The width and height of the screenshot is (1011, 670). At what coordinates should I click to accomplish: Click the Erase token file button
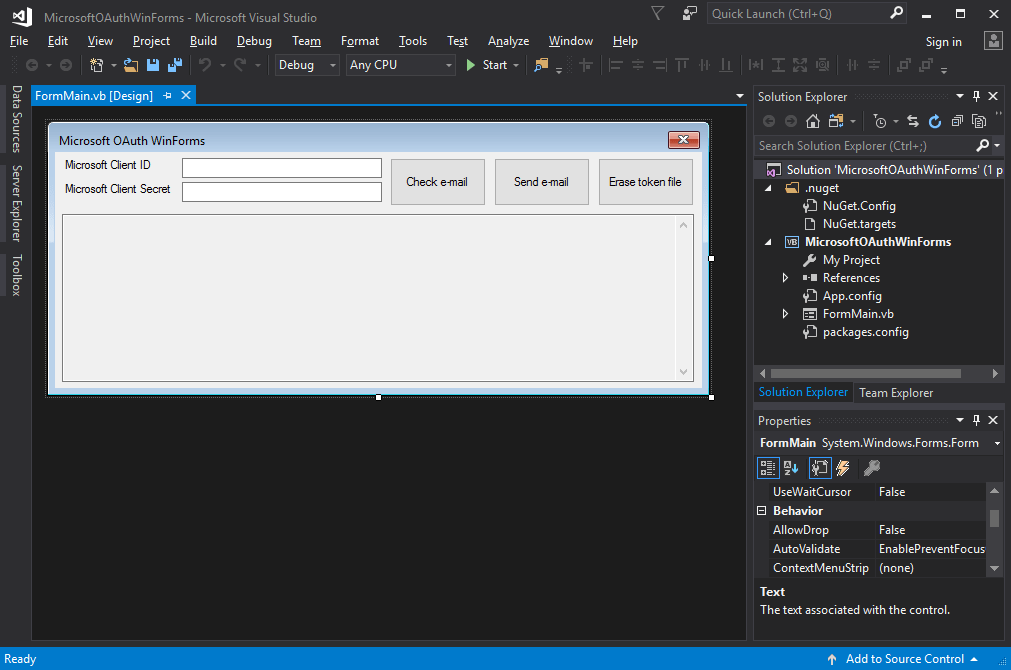[645, 182]
